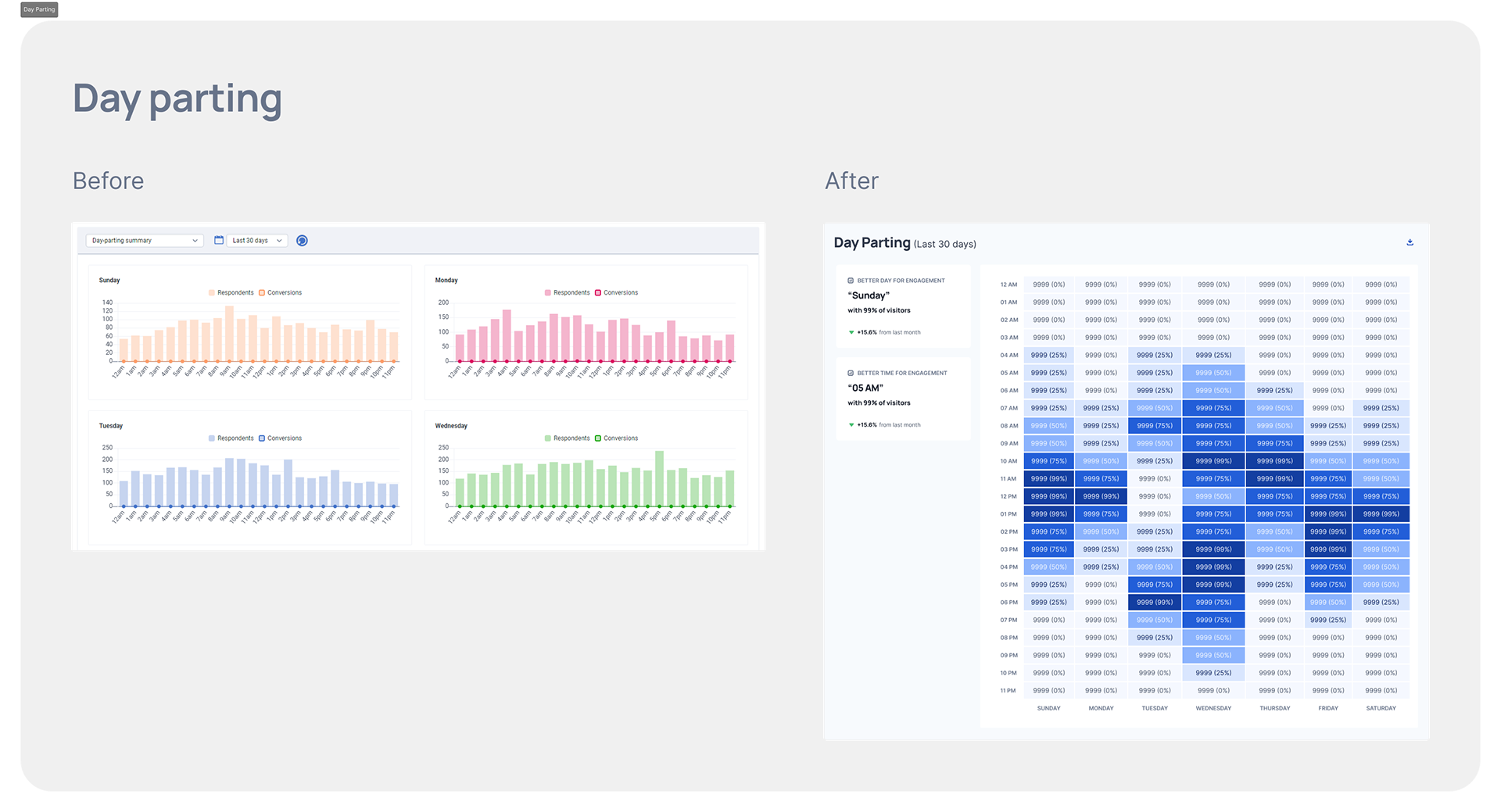
Task: Click the Day Parting tag label at the top
Action: coord(39,9)
